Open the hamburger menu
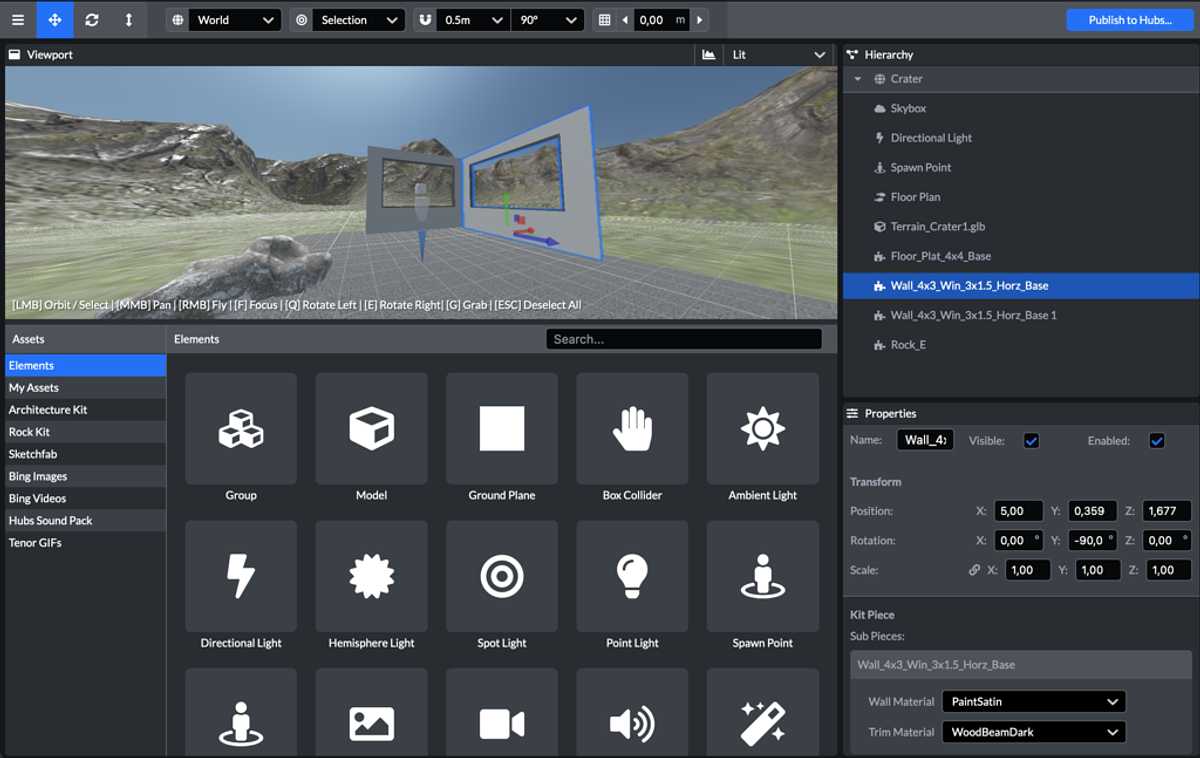Screen dimensions: 1200x758 point(18,20)
